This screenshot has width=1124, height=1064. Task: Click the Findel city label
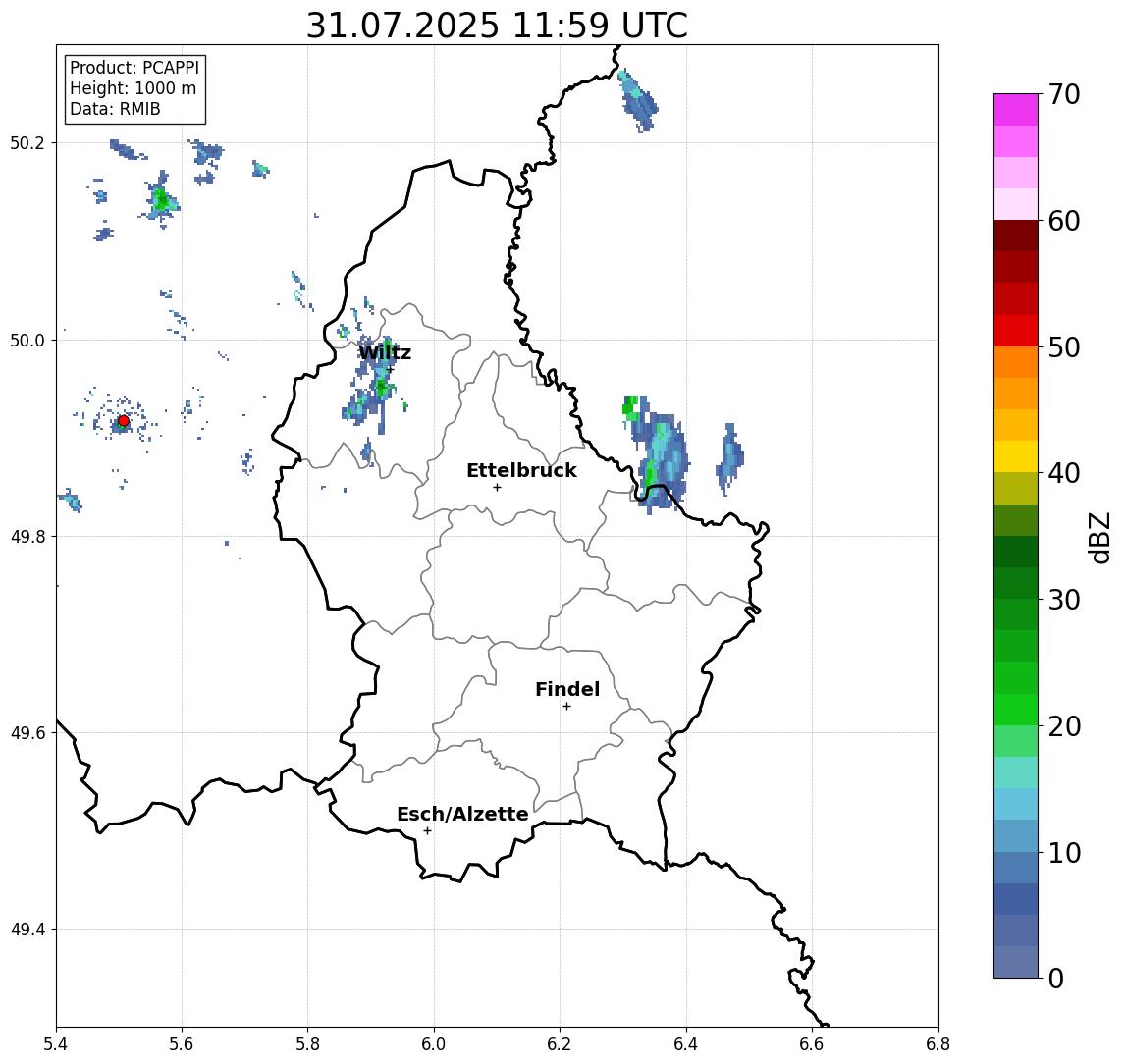point(567,689)
